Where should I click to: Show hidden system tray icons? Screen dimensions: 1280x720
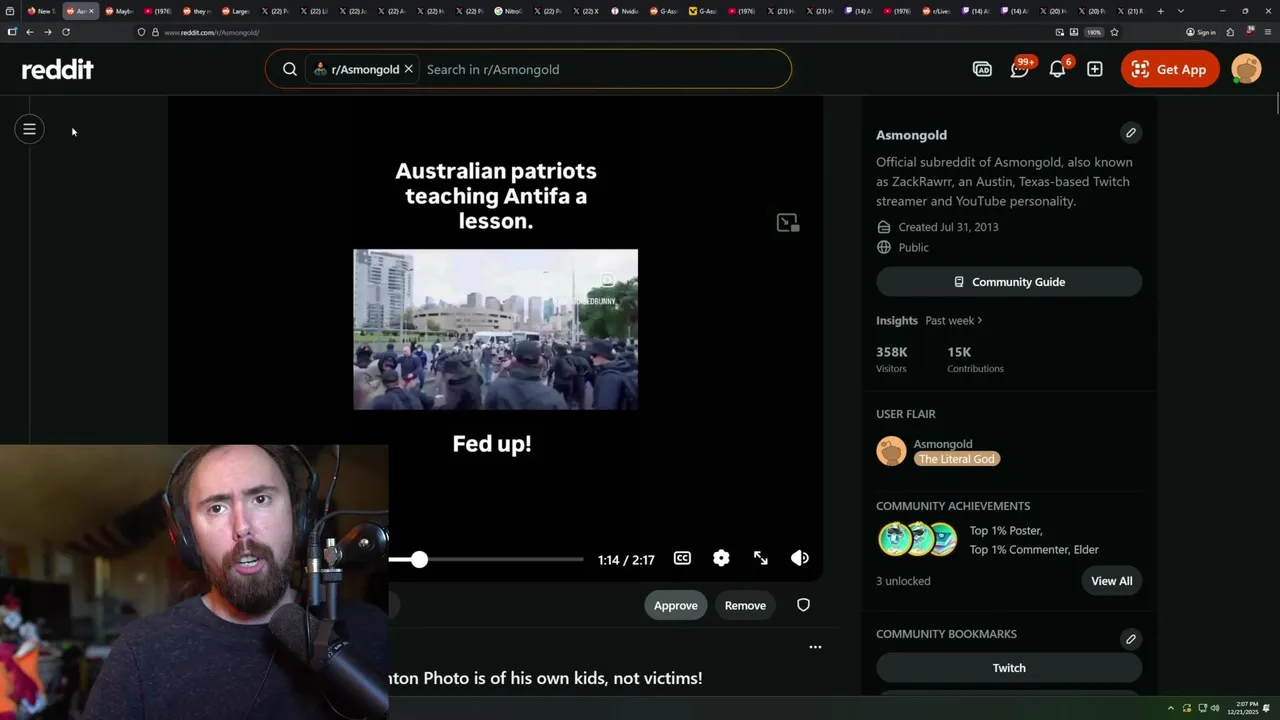click(1171, 708)
